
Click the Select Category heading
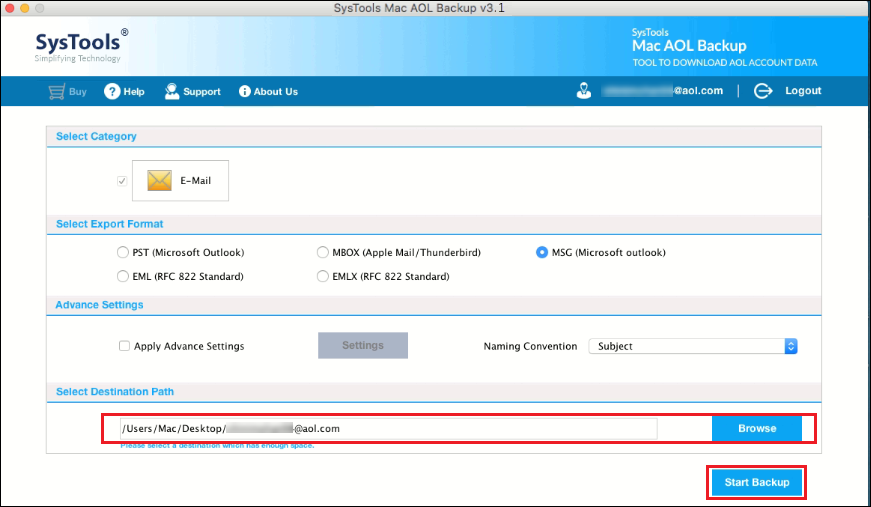[96, 136]
